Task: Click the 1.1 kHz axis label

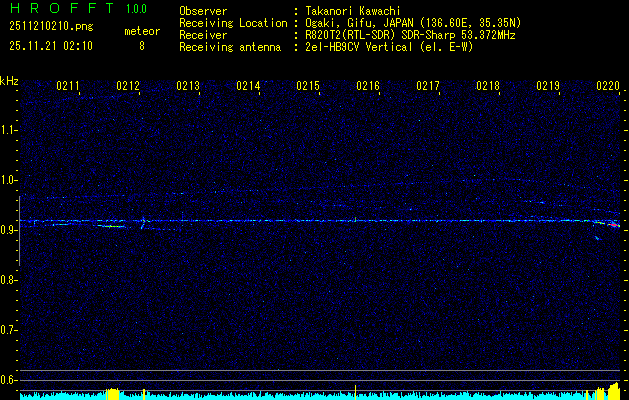Action: tap(8, 131)
